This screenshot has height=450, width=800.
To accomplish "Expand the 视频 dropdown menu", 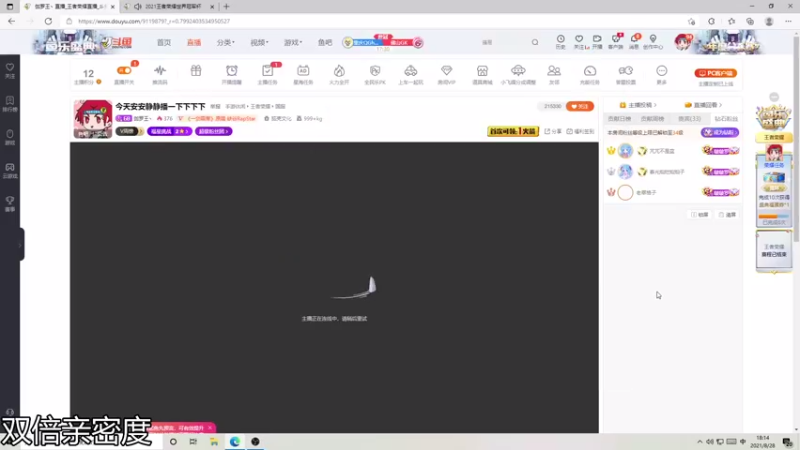I will coord(259,42).
